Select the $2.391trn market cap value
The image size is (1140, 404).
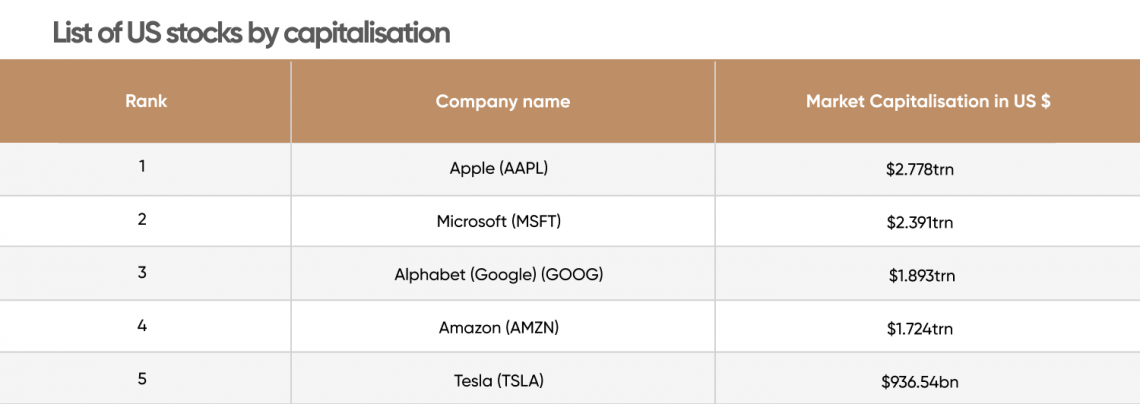[920, 223]
